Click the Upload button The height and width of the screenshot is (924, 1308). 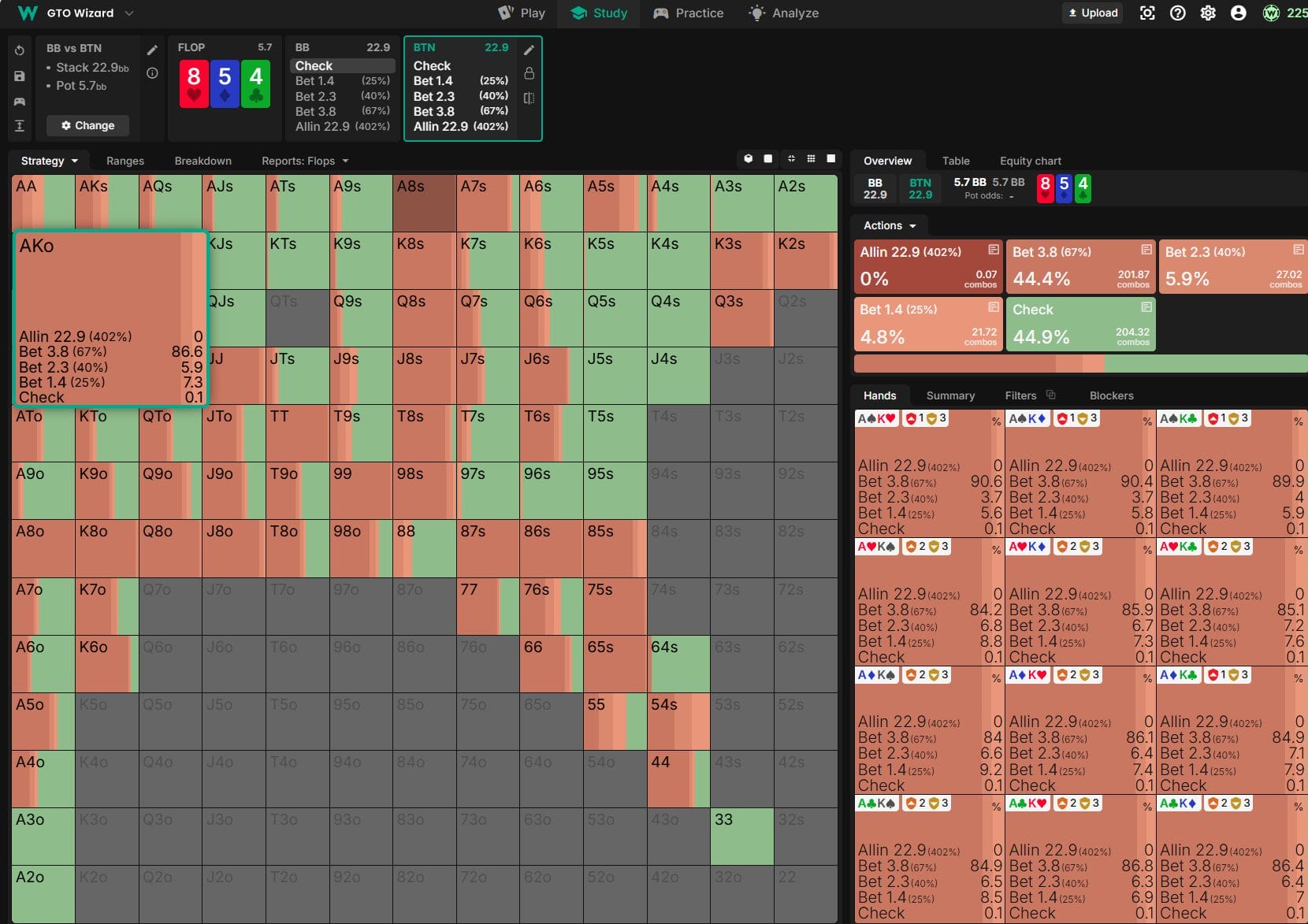1092,13
